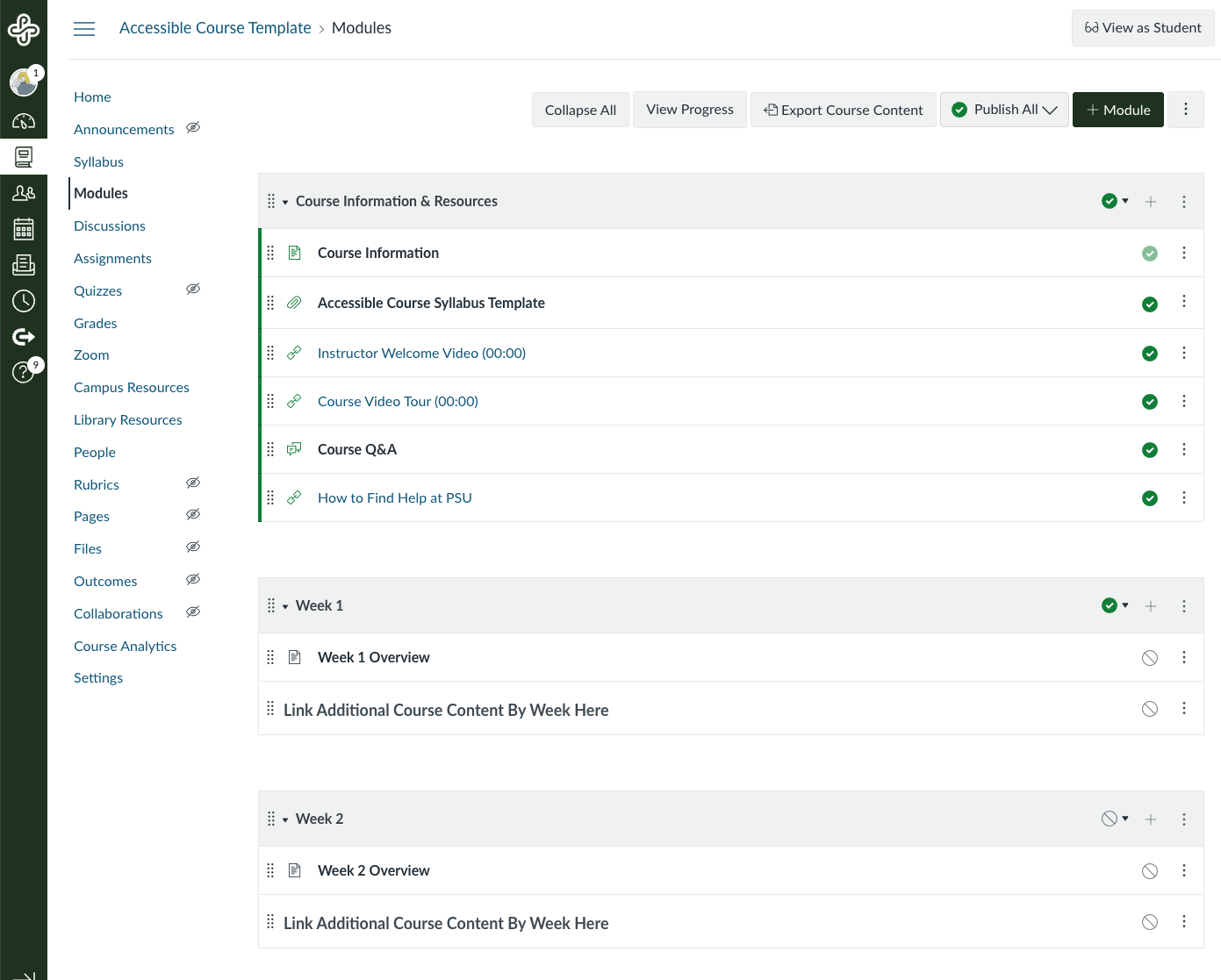Image resolution: width=1221 pixels, height=980 pixels.
Task: Click the View as Student button
Action: pos(1142,28)
